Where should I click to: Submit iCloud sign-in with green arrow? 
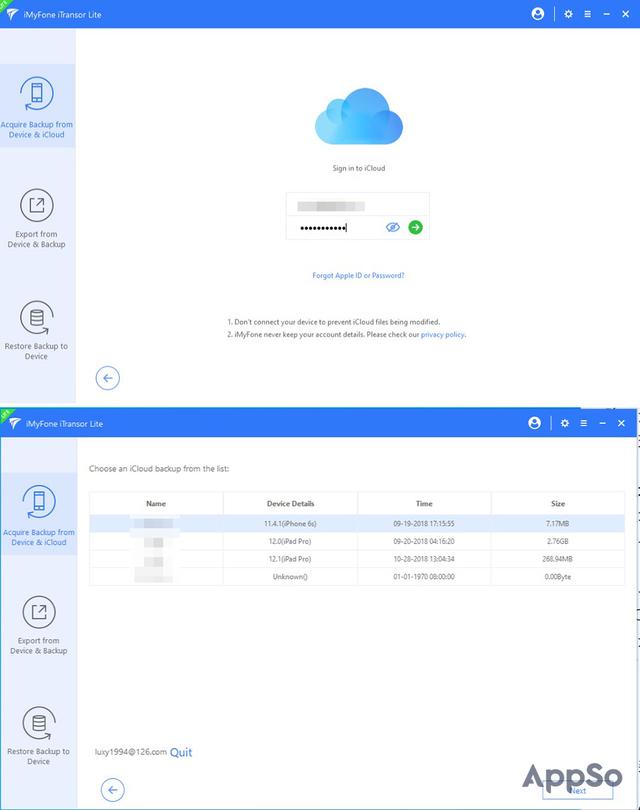pos(415,227)
